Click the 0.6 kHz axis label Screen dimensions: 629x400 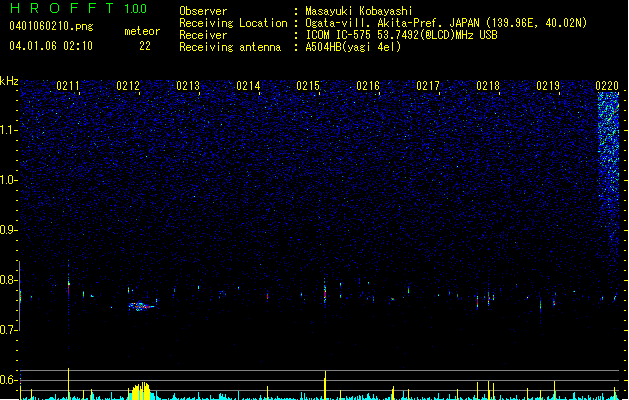coord(8,380)
